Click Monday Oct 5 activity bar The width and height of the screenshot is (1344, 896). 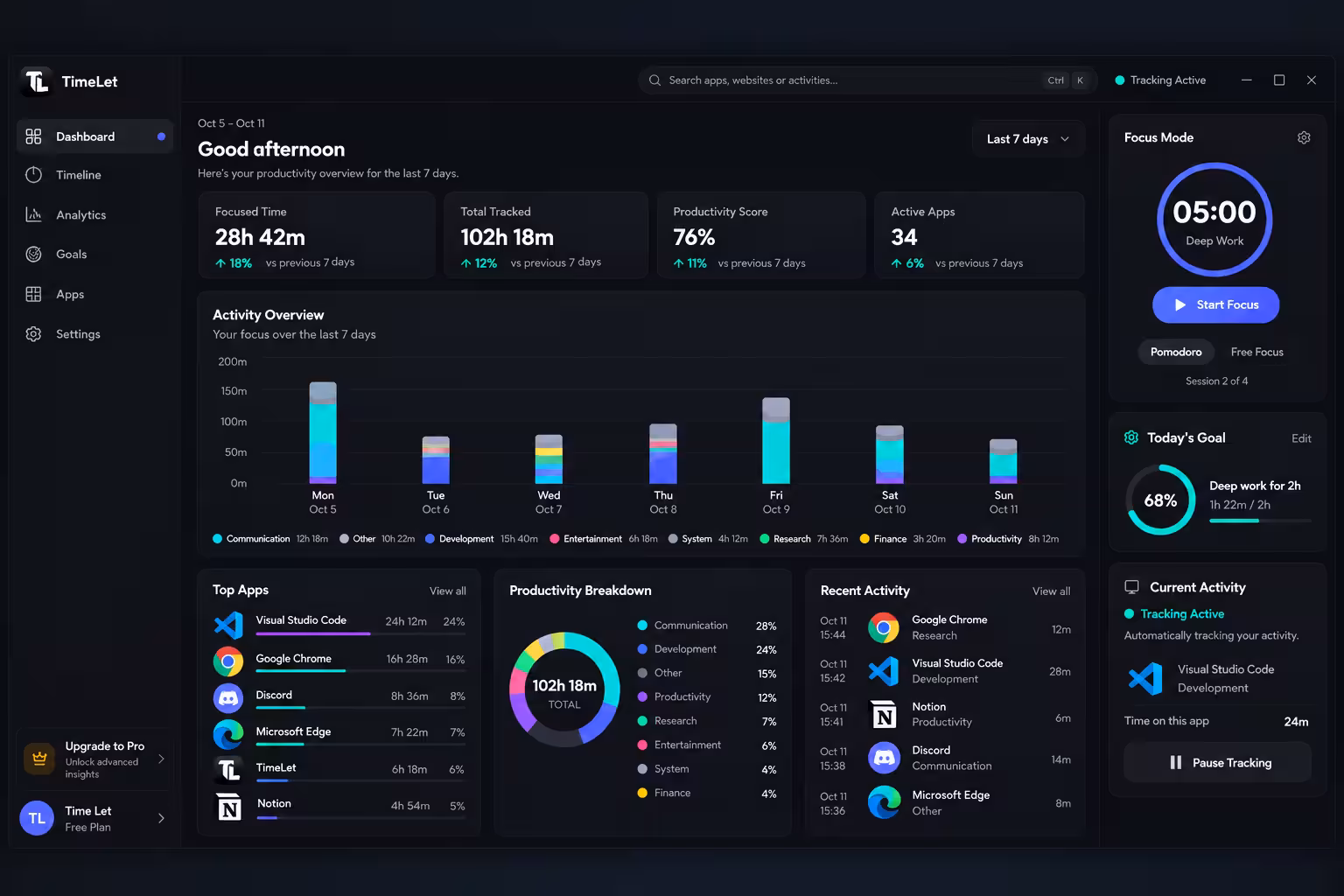coord(323,433)
